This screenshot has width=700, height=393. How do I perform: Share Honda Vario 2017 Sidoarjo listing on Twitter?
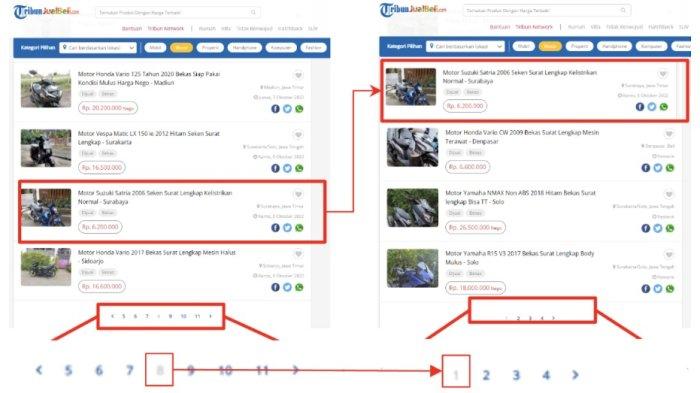[288, 287]
